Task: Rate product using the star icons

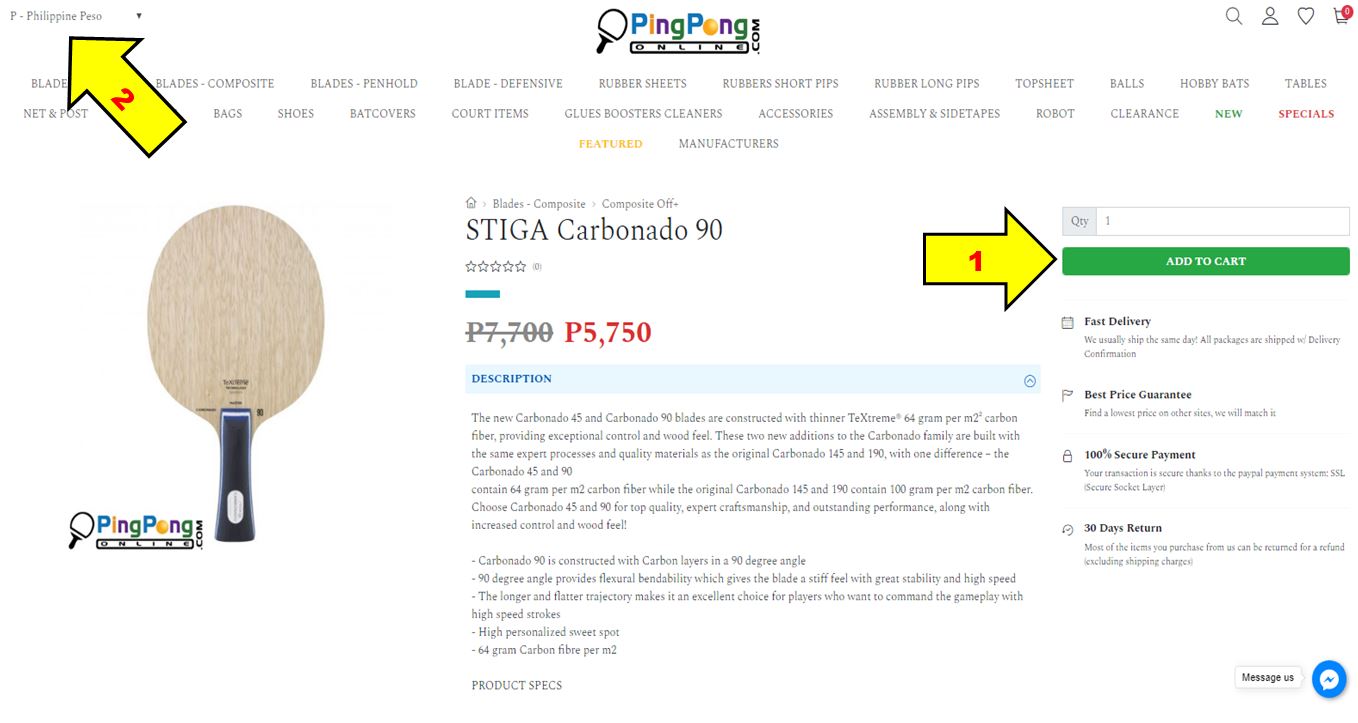Action: [x=496, y=267]
